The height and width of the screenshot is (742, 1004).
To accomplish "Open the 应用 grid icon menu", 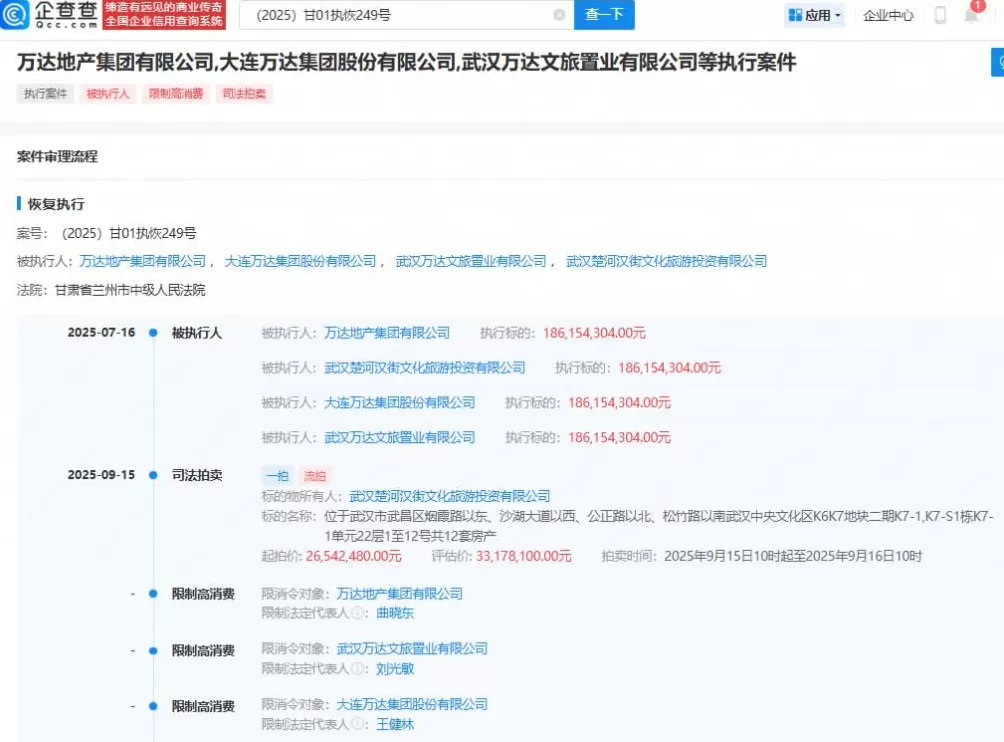I will (814, 15).
